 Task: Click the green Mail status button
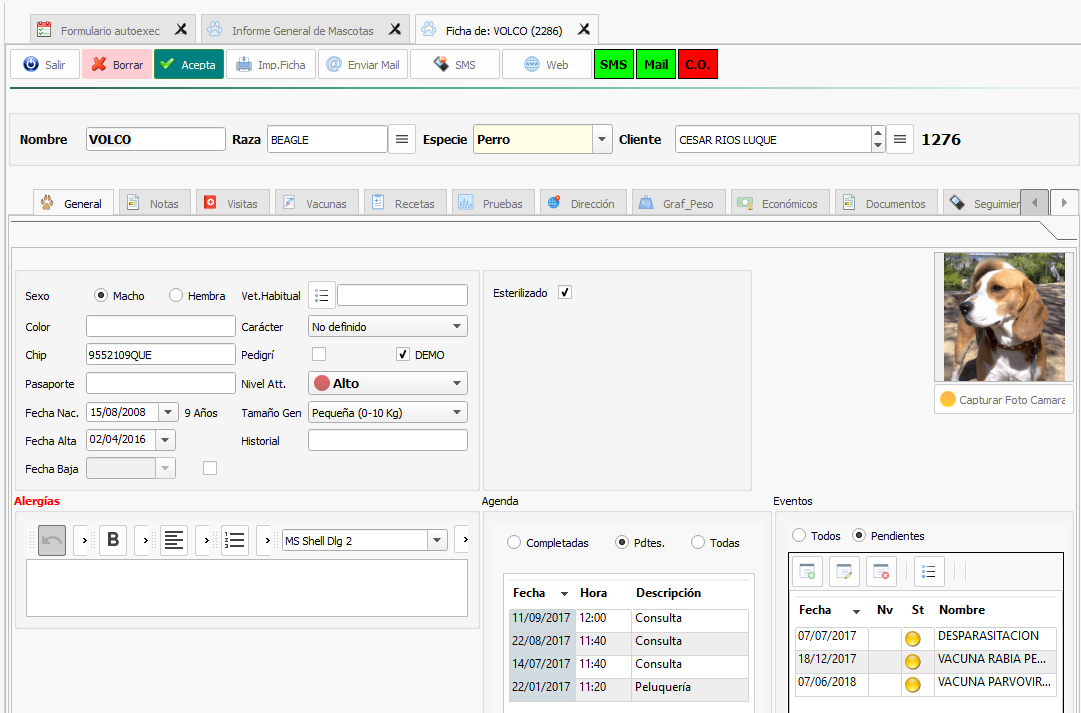click(656, 64)
